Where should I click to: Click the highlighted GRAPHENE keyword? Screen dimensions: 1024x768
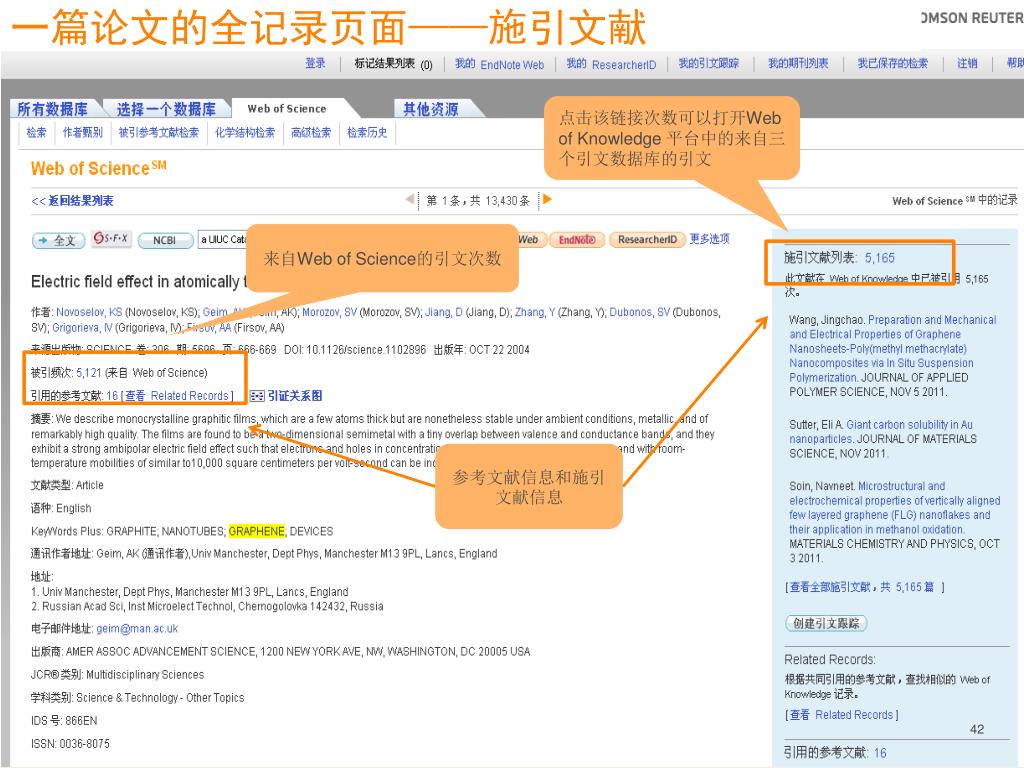coord(257,532)
